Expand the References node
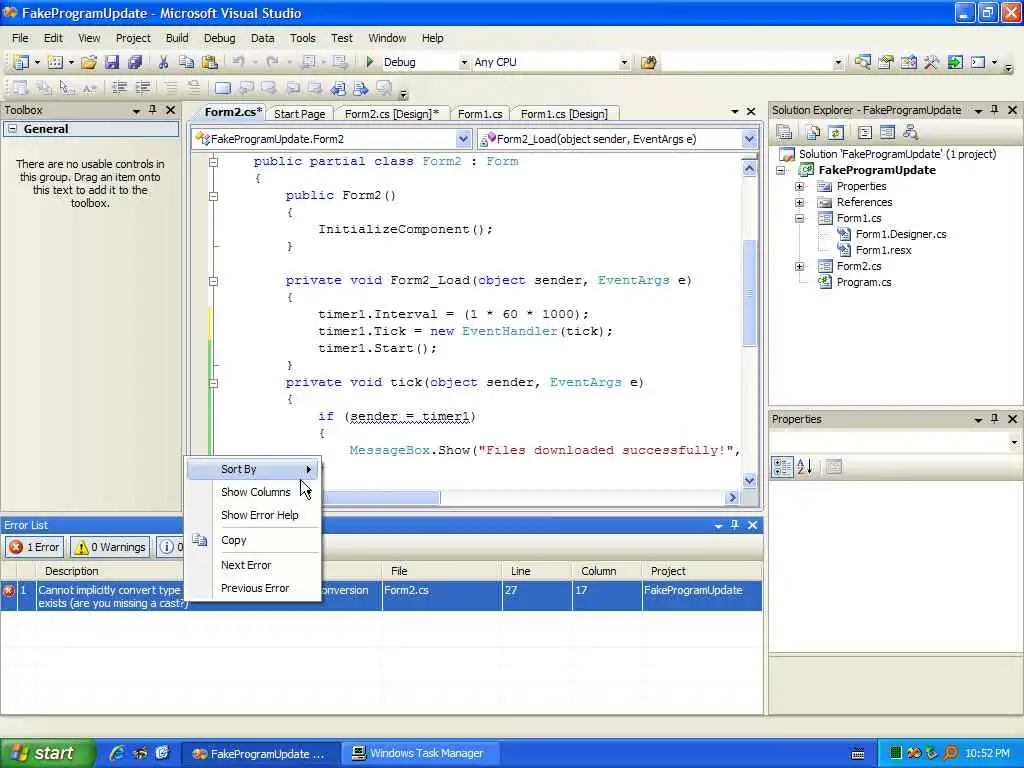The width and height of the screenshot is (1024, 768). 799,202
